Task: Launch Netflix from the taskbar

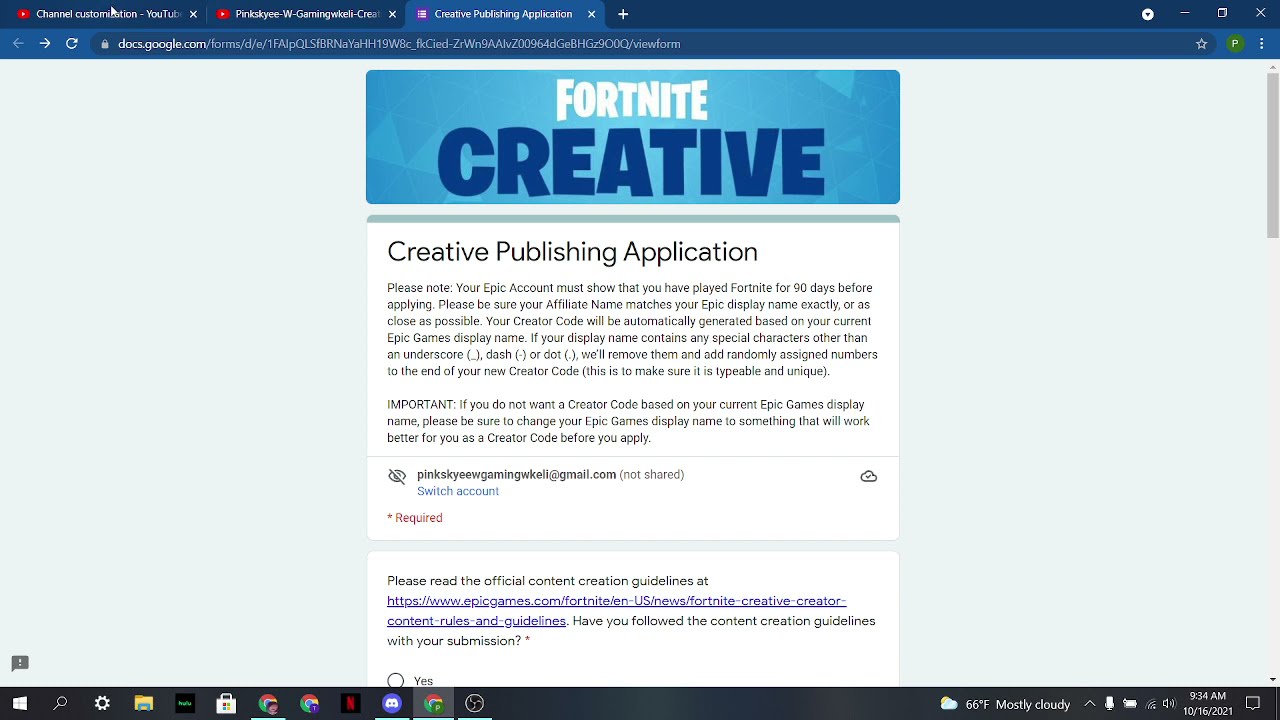Action: (x=350, y=704)
